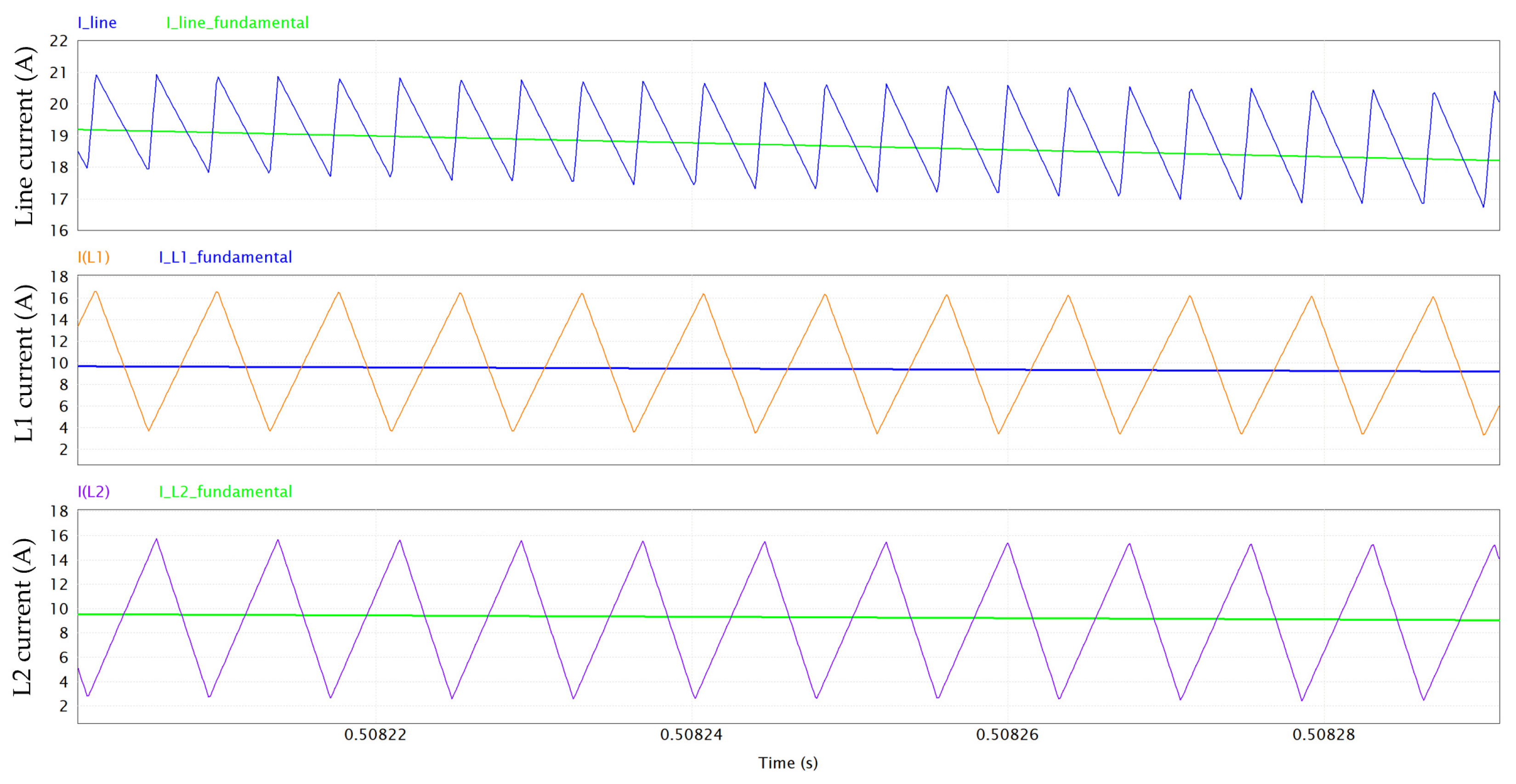This screenshot has height=784, width=1516.
Task: Click the 18 tick on L1 current axis
Action: tap(59, 276)
